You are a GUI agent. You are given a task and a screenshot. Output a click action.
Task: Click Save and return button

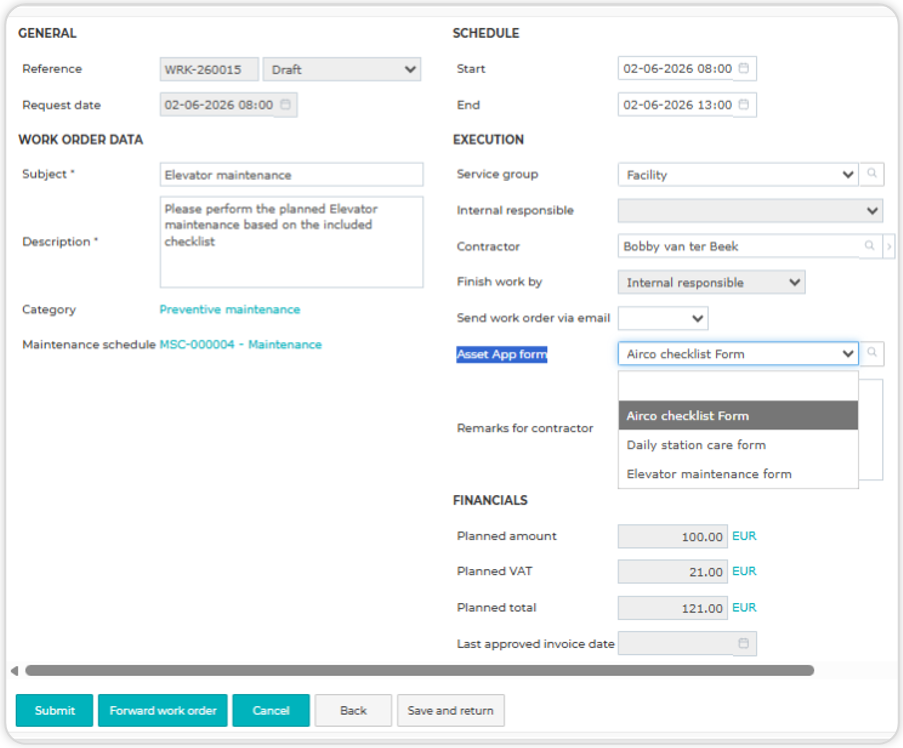(x=450, y=710)
